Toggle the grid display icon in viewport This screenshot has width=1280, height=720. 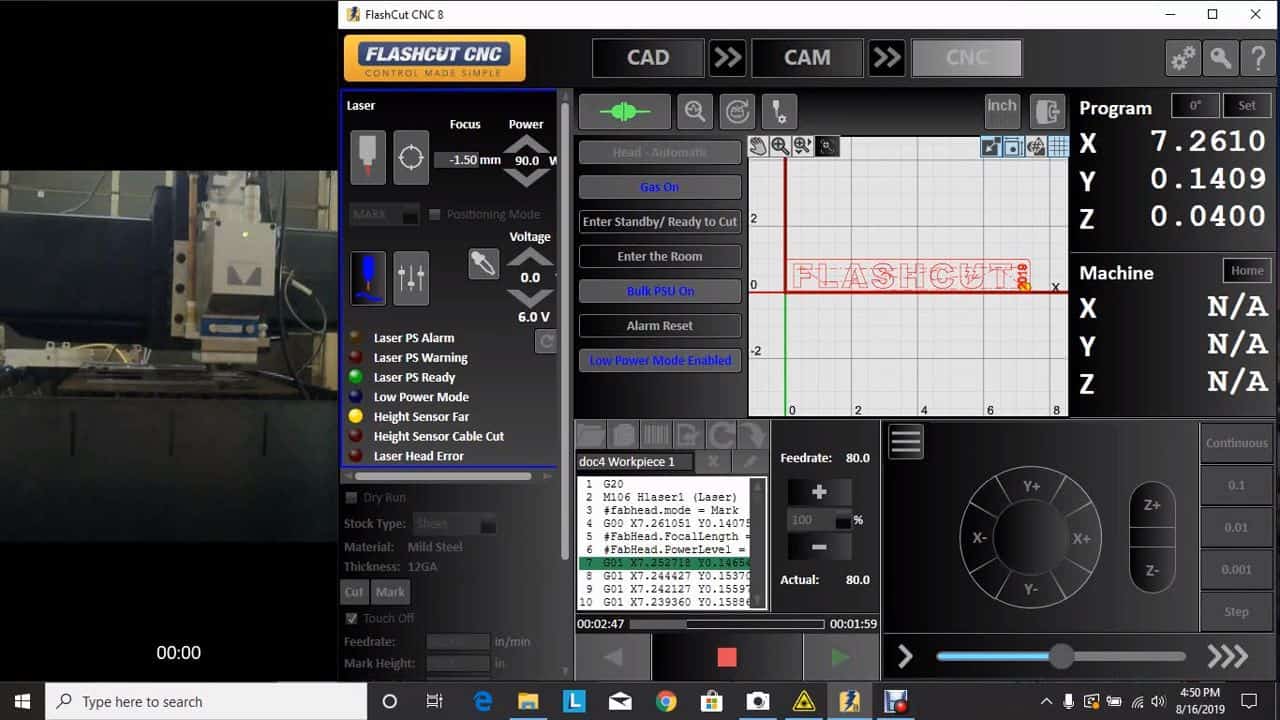1057,147
